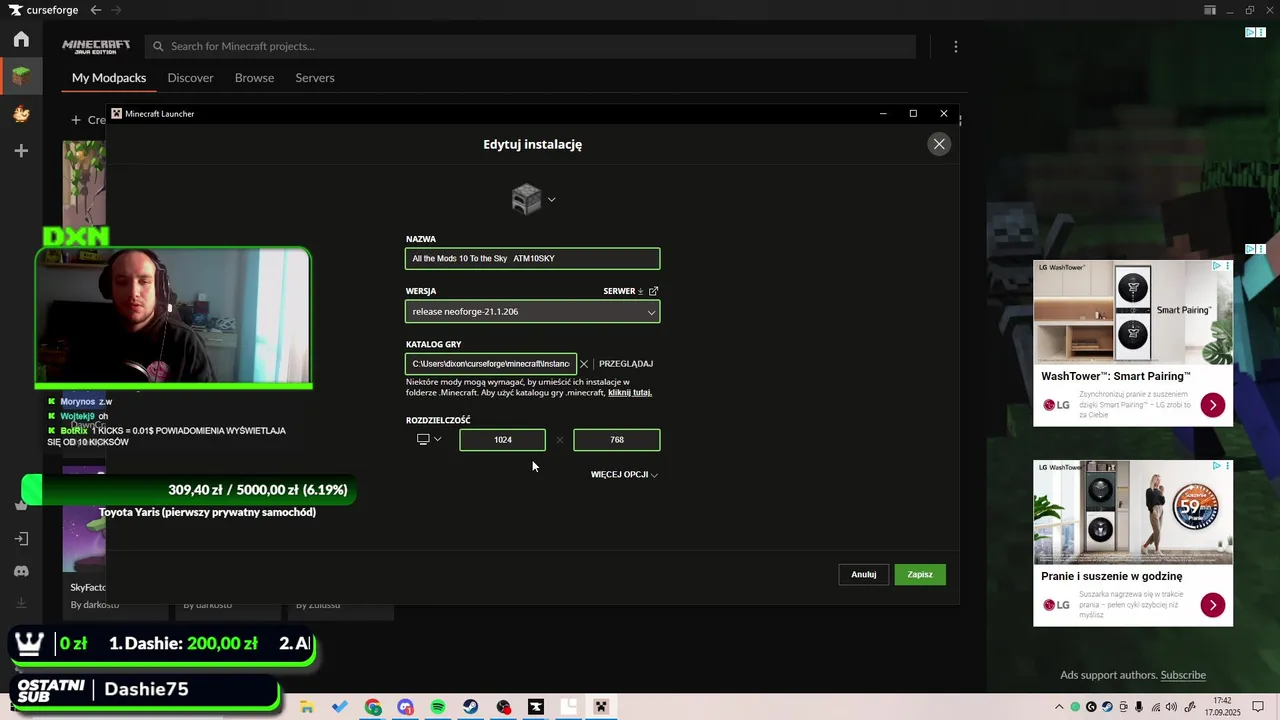1280x720 pixels.
Task: Click the PRZEGLĄDAJ browse button
Action: 626,364
